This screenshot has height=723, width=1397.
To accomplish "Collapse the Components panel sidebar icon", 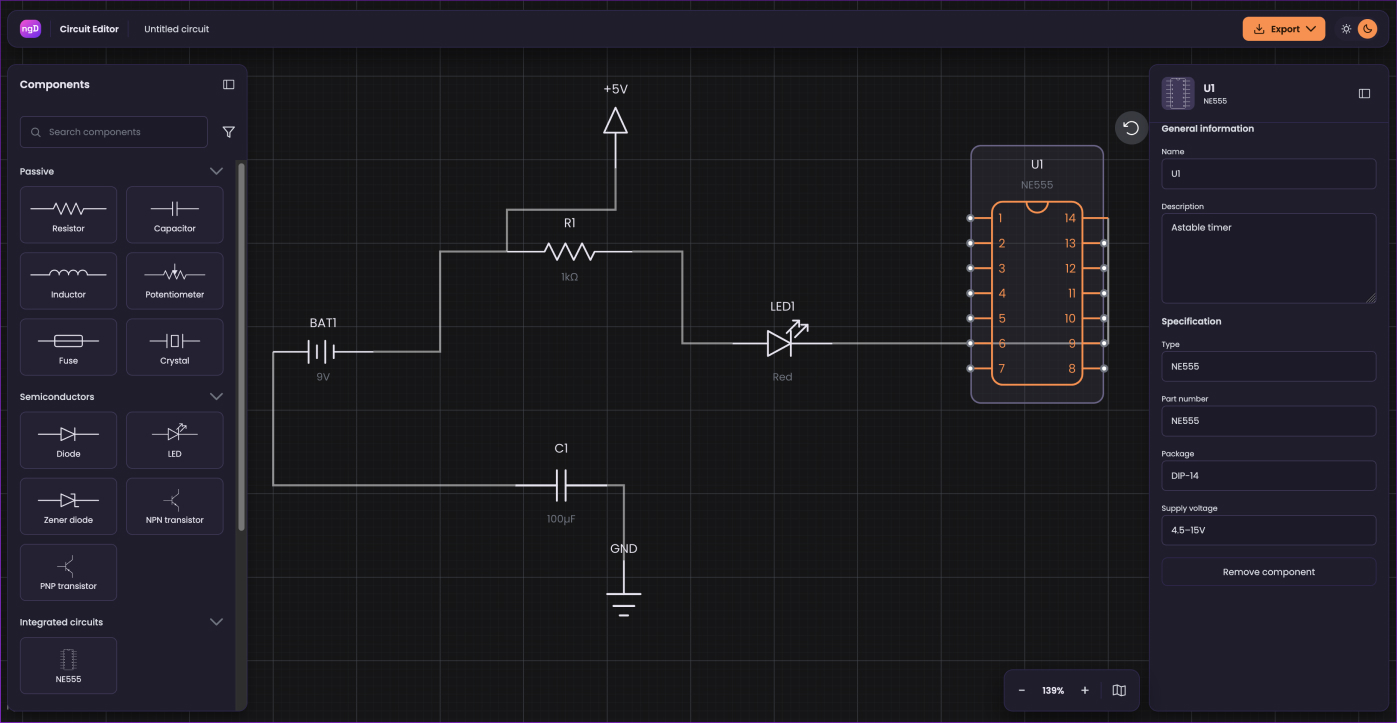I will point(228,85).
